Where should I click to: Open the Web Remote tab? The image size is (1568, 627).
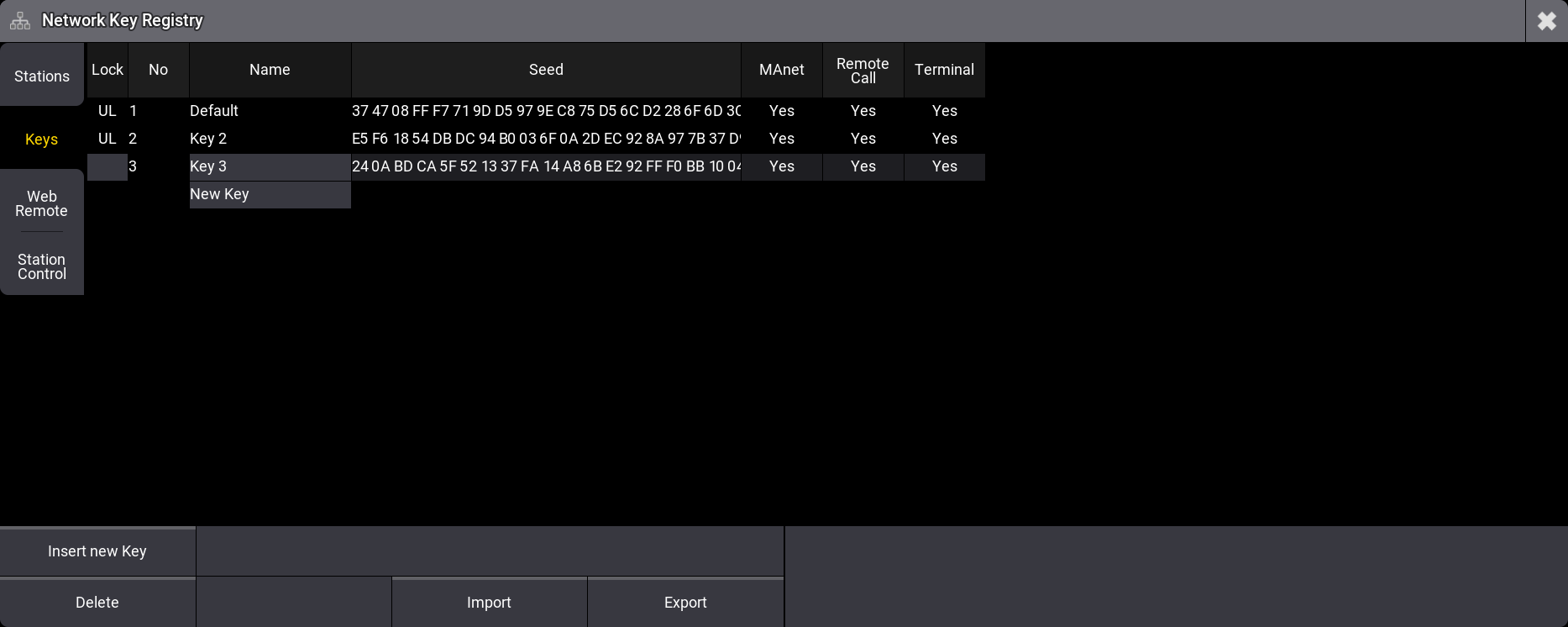pyautogui.click(x=42, y=203)
